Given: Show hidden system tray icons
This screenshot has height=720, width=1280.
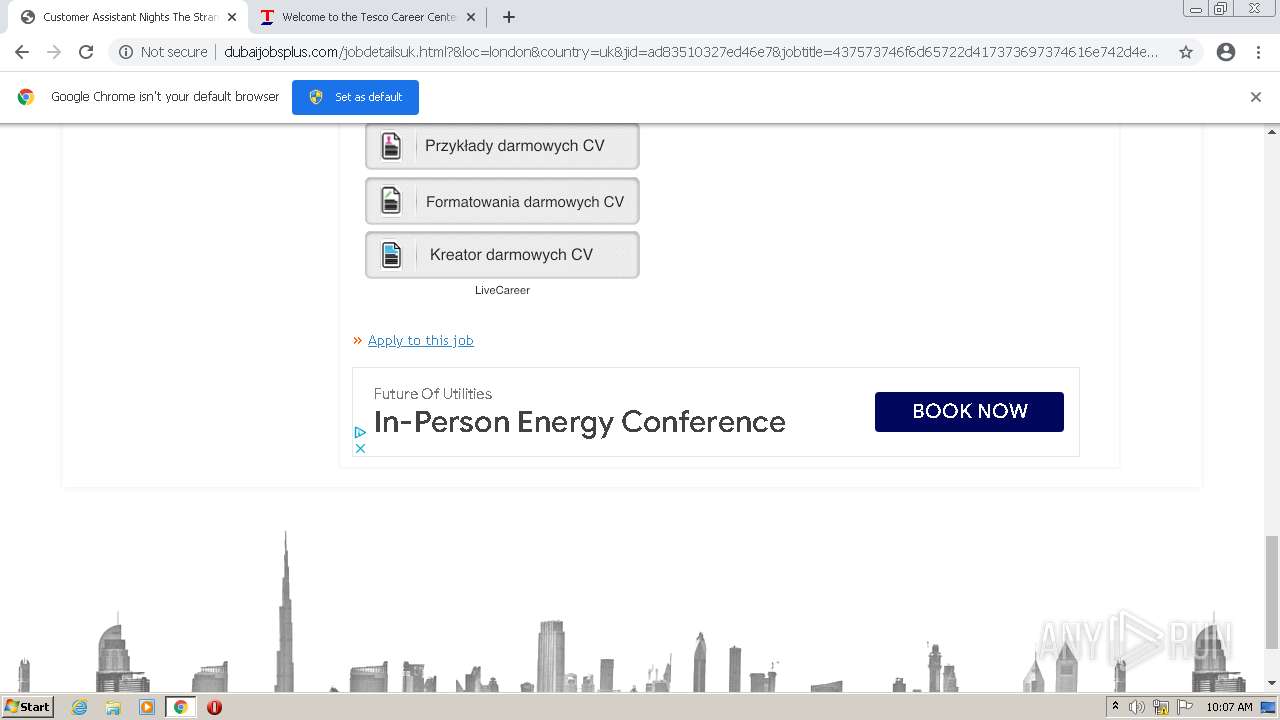Looking at the screenshot, I should pos(1115,707).
